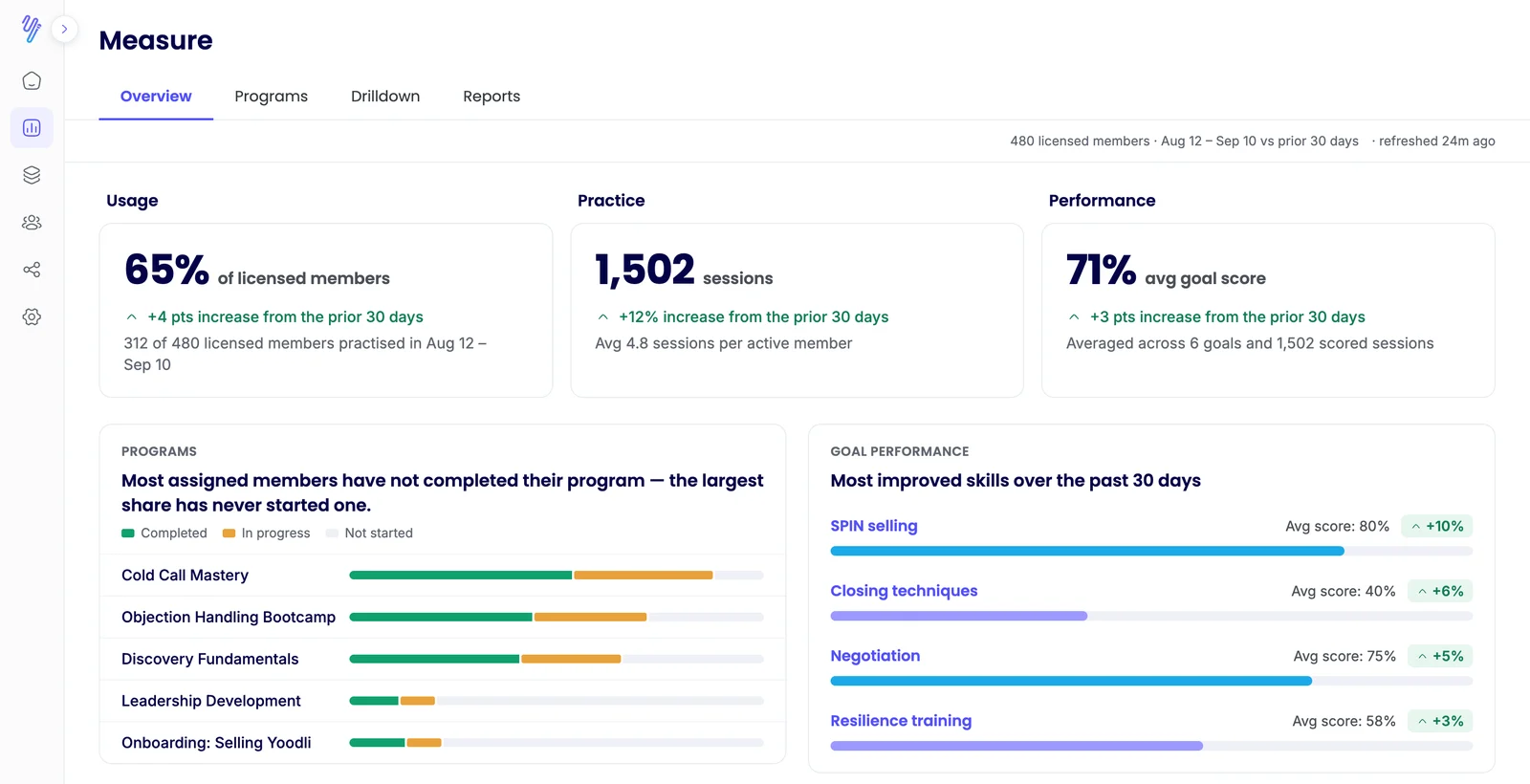
Task: Select the Cold Call Mastery program row
Action: (x=443, y=575)
